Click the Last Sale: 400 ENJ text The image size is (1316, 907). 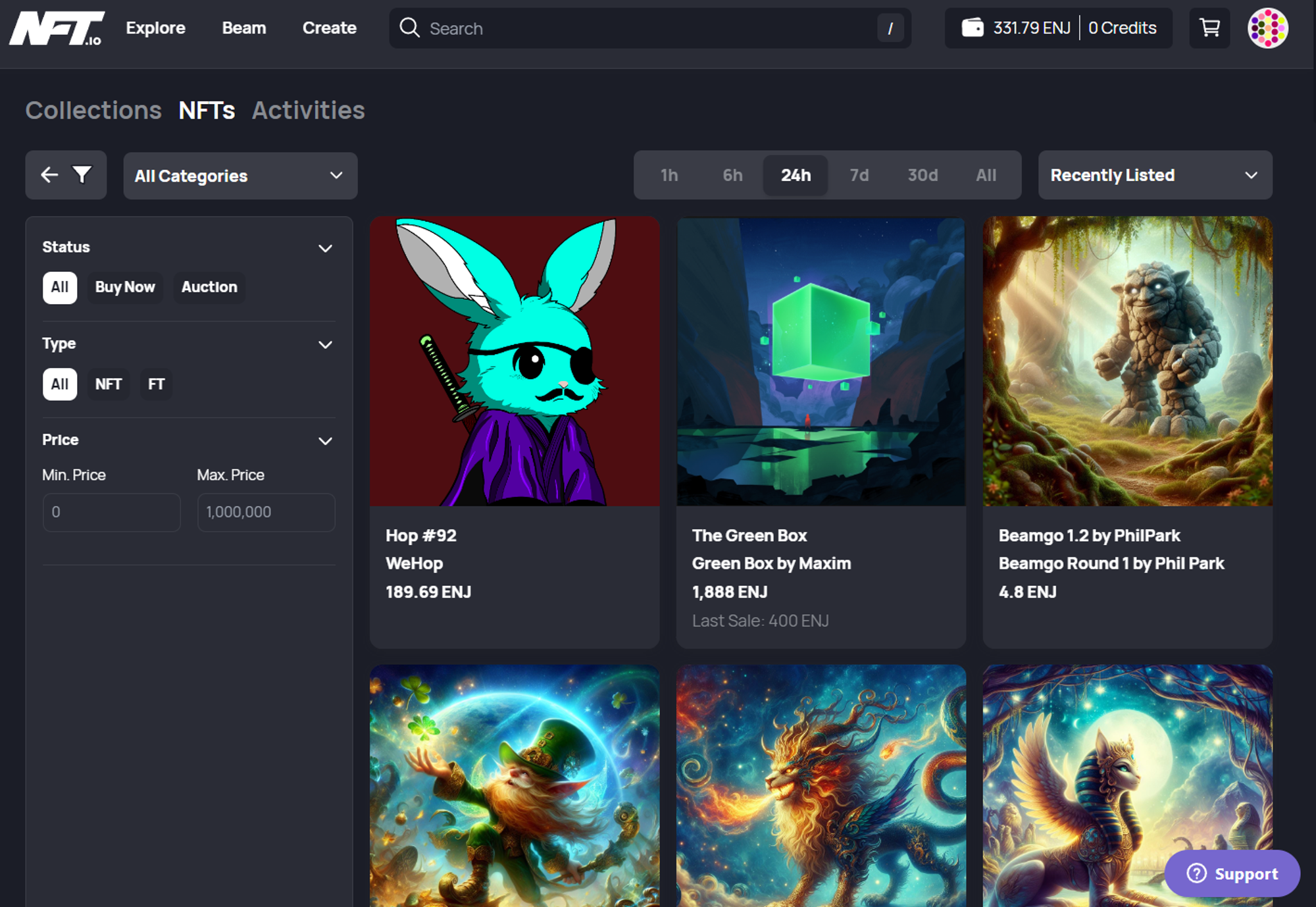[x=761, y=621]
